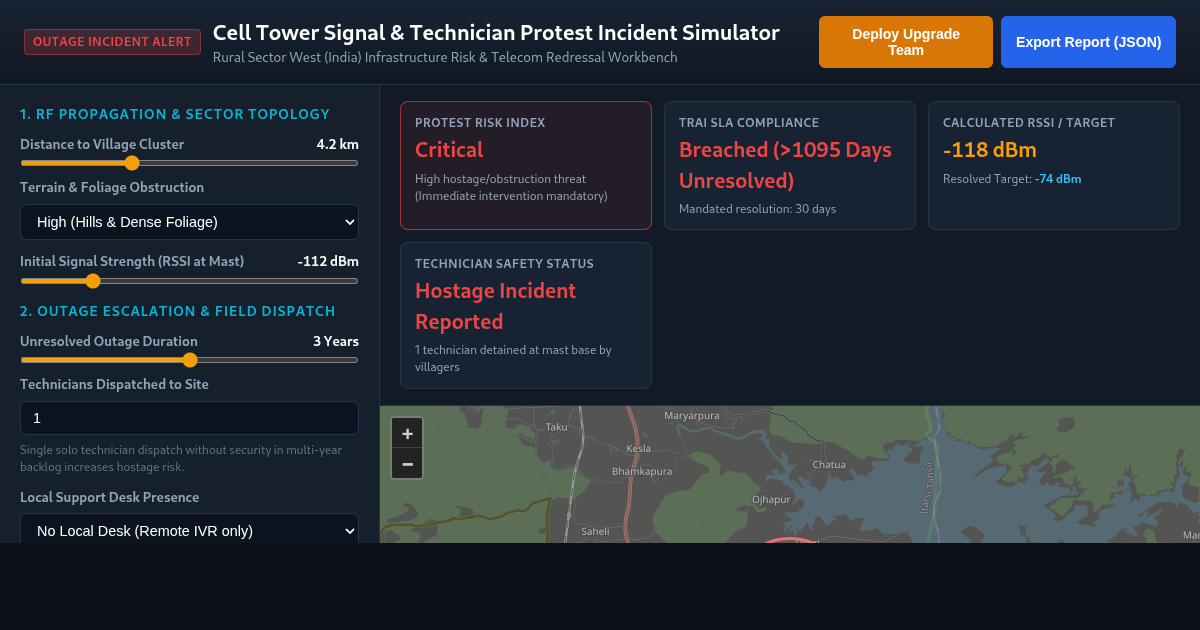Screen dimensions: 1200x630
Task: Click the Breached (>1095 Days Unresolved) text
Action: tap(785, 165)
